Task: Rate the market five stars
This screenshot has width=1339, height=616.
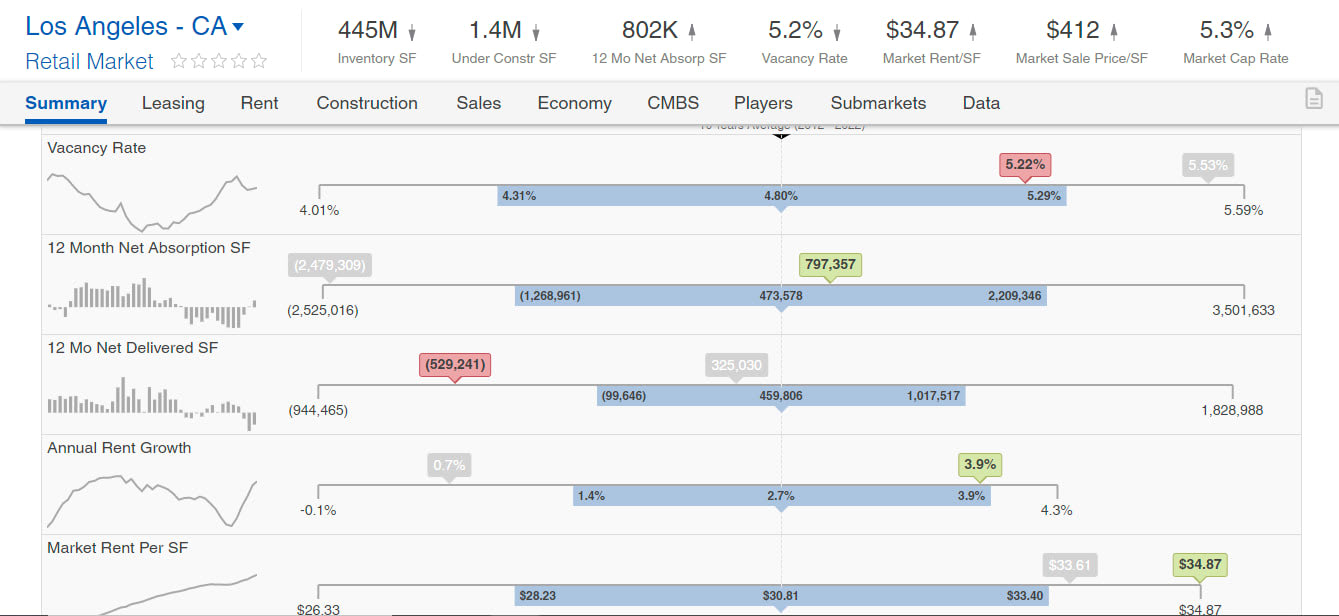Action: (259, 62)
